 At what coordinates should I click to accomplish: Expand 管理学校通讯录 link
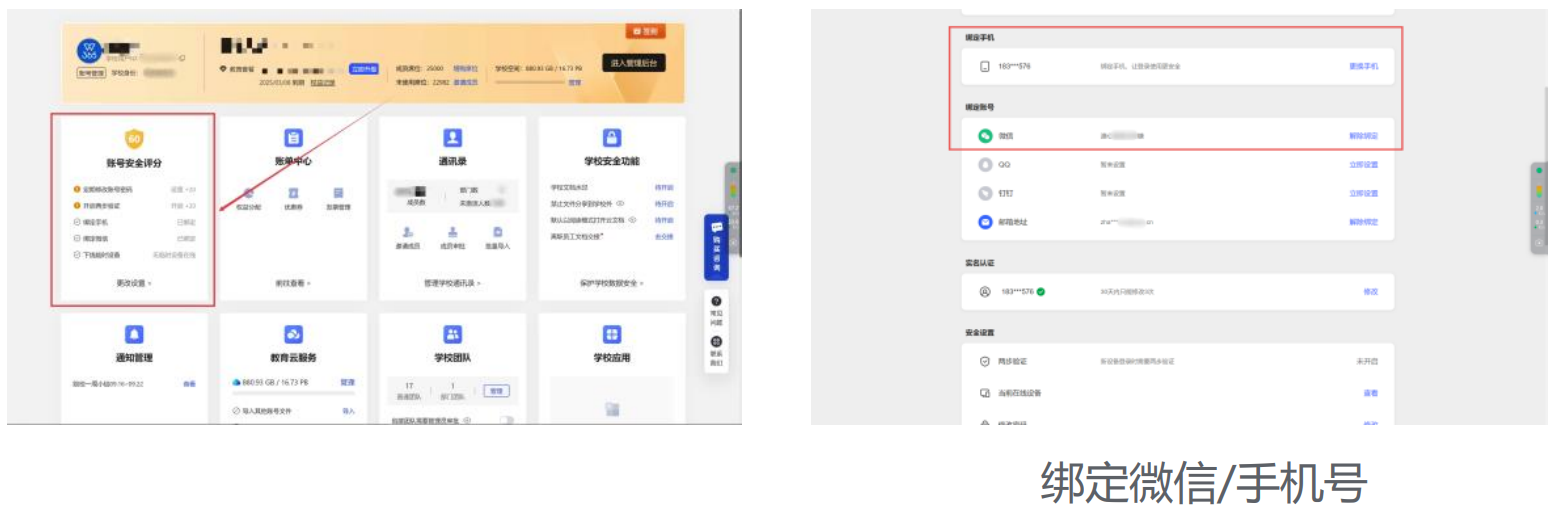(452, 283)
